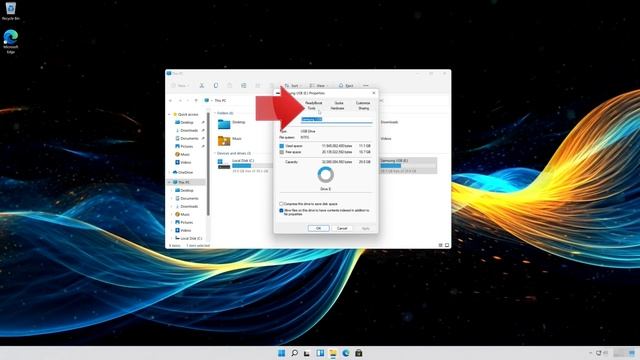Select OneDrive in navigation pane
The width and height of the screenshot is (640, 360).
183,173
